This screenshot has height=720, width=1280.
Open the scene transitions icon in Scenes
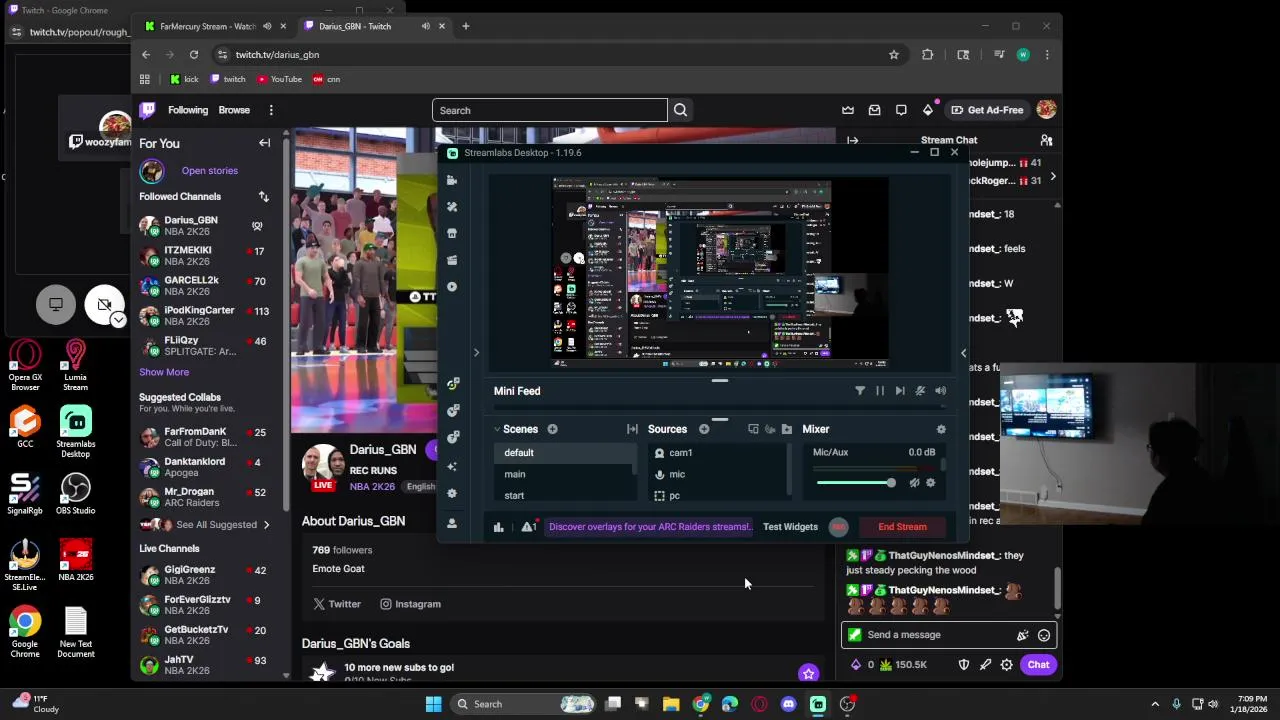tap(632, 429)
